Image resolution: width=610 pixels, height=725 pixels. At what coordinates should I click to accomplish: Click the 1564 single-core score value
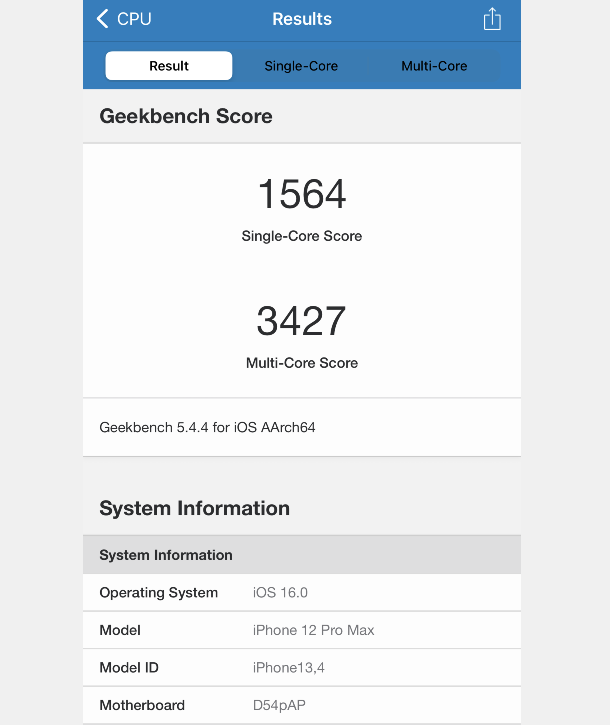pyautogui.click(x=302, y=194)
